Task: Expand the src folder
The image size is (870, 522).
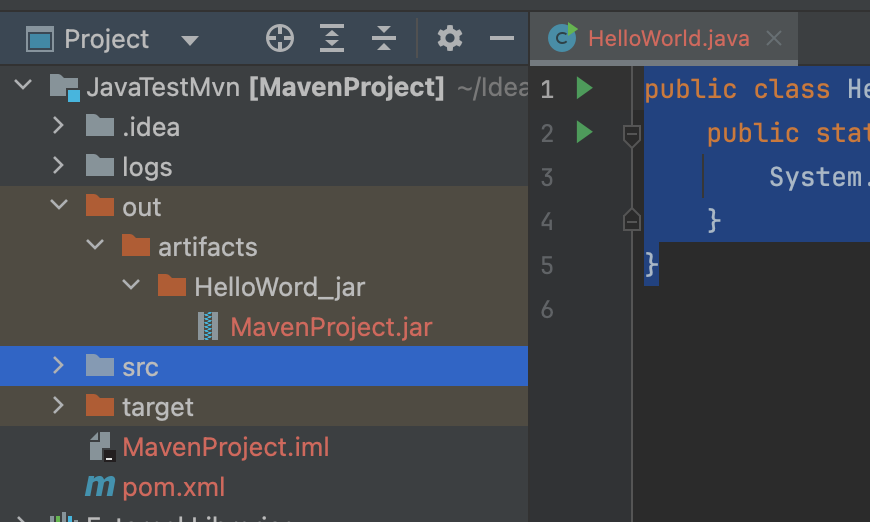Action: 58,365
